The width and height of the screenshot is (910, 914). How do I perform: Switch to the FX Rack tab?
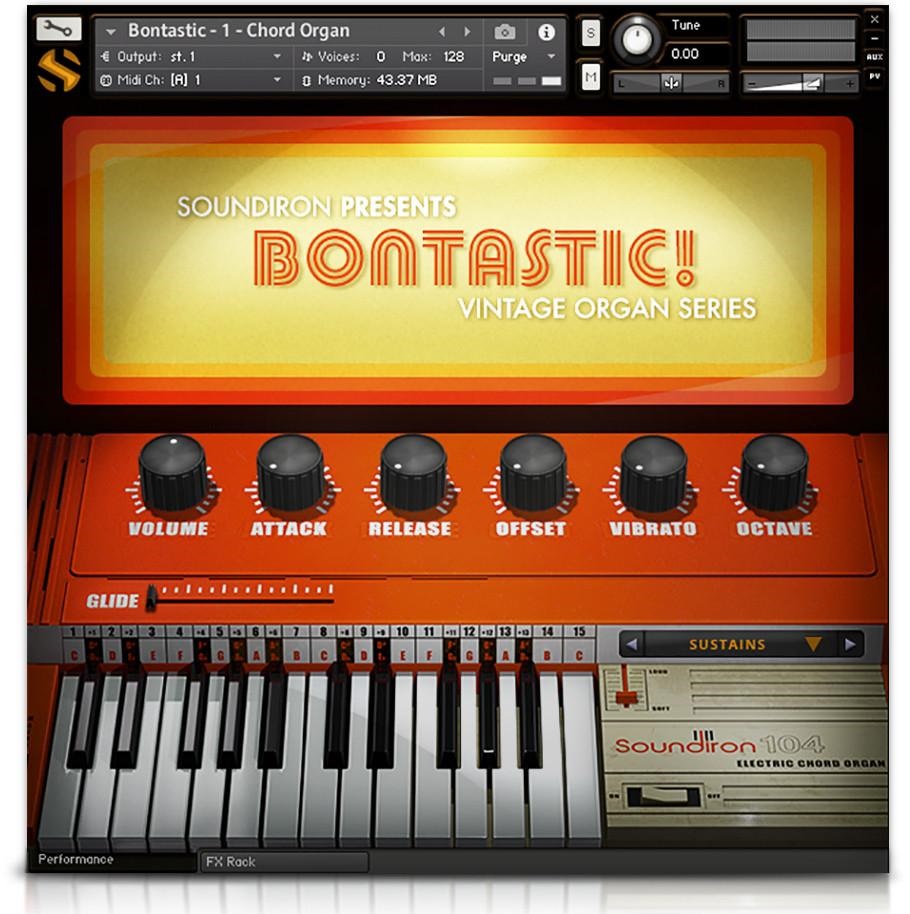(x=284, y=862)
